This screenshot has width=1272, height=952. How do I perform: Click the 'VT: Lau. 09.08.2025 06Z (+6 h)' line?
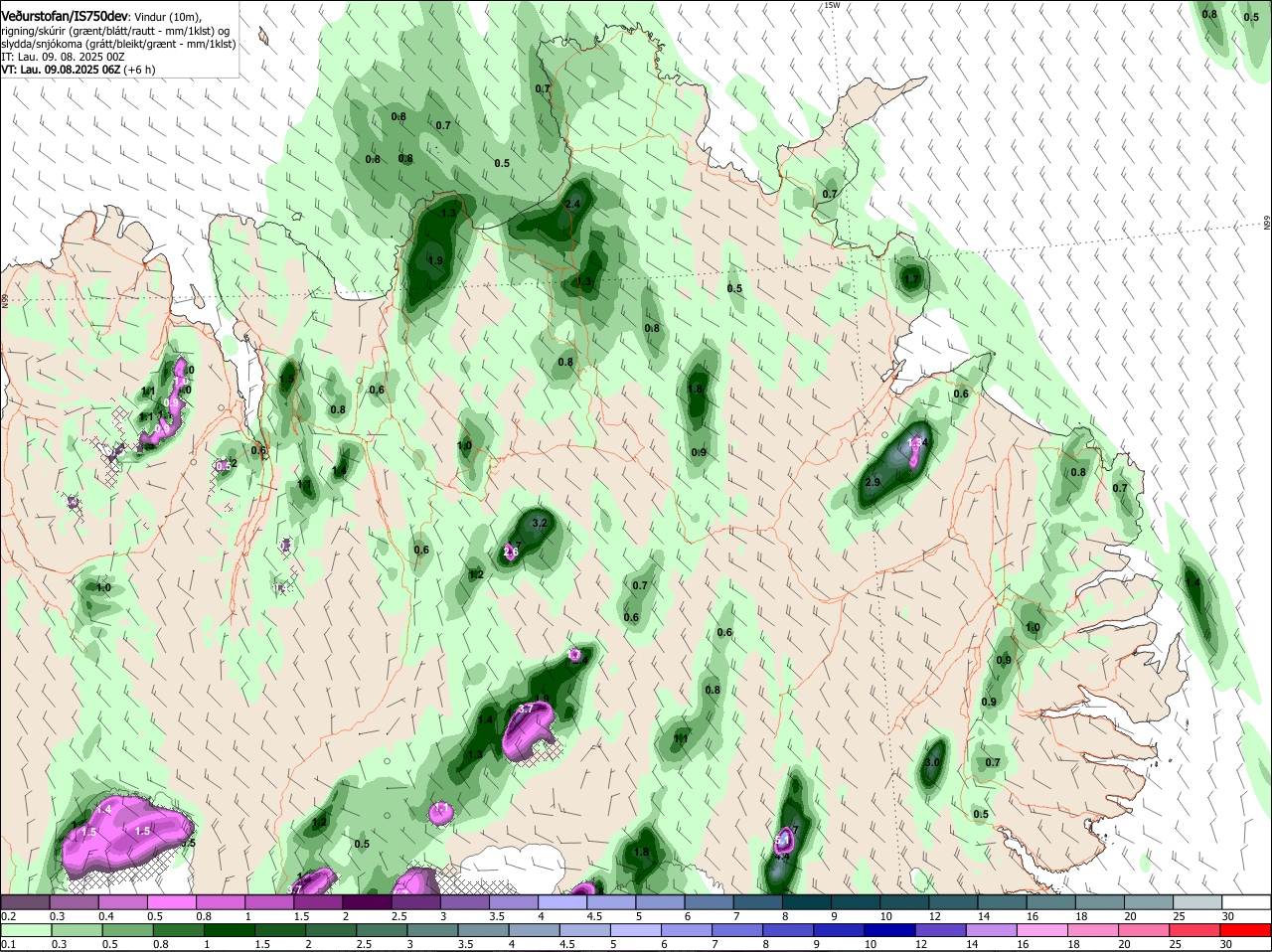pyautogui.click(x=78, y=70)
